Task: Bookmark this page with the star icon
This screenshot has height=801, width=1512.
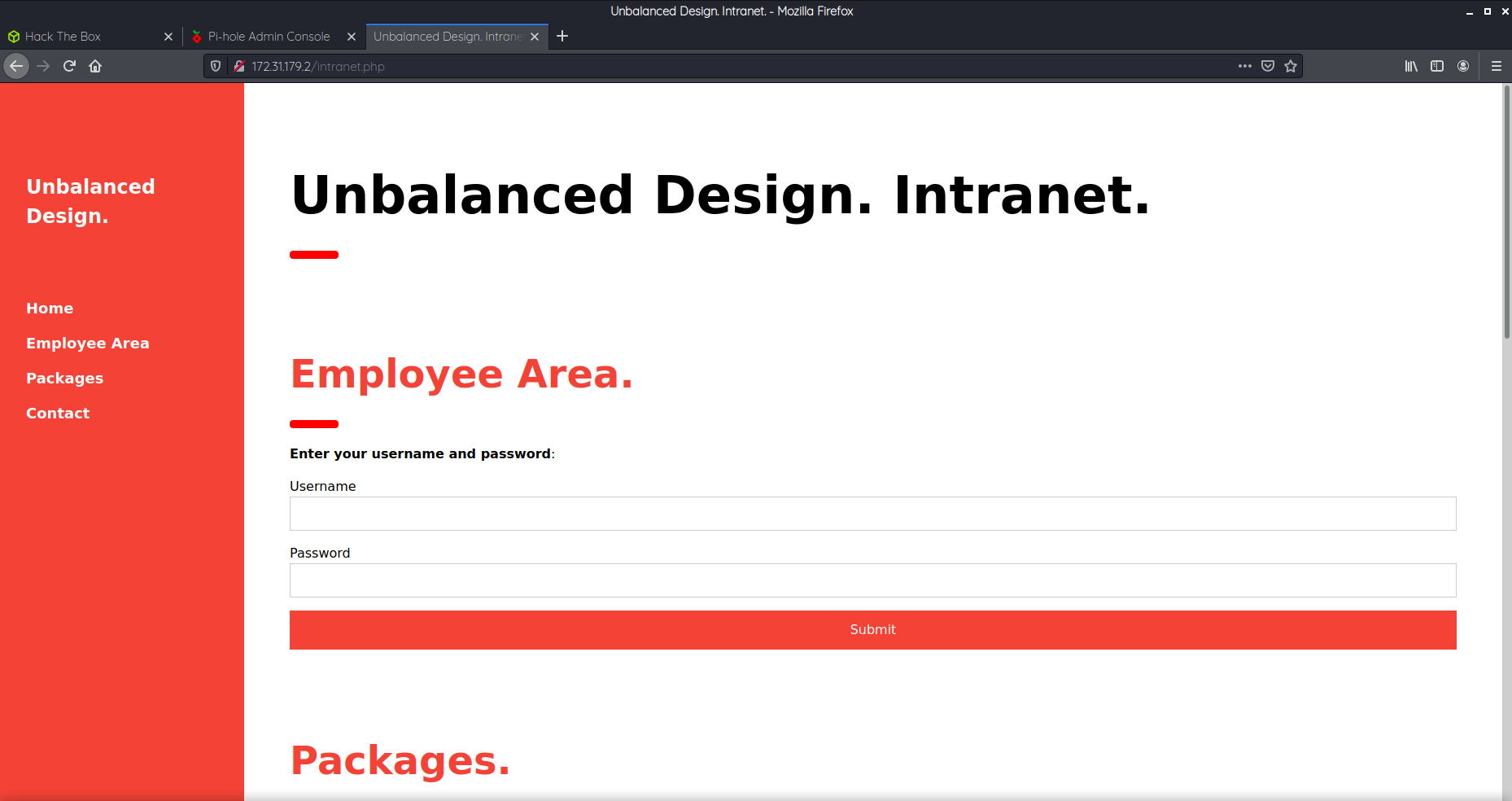Action: click(x=1290, y=66)
